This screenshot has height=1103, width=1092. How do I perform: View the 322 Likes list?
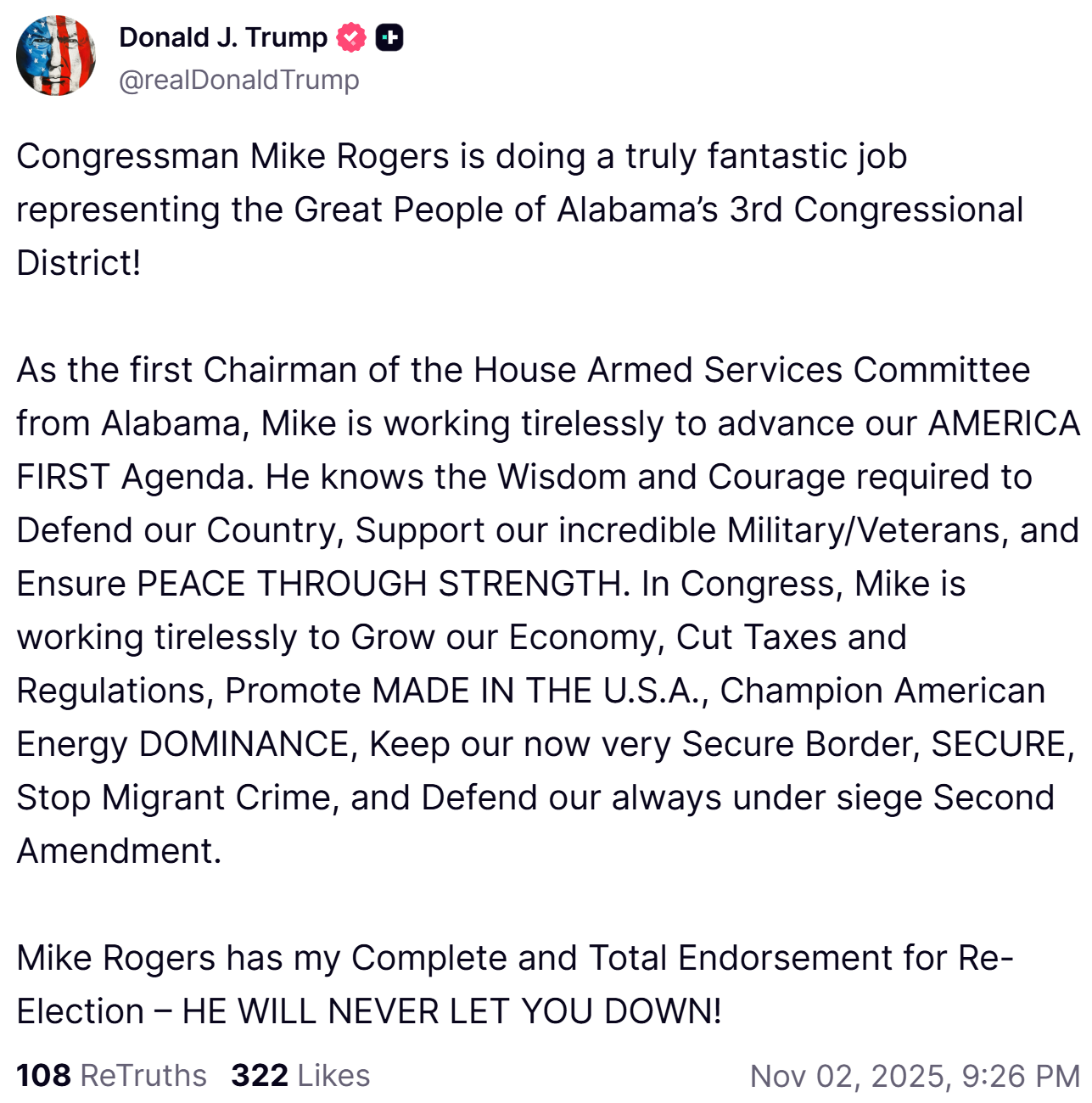coord(300,1075)
